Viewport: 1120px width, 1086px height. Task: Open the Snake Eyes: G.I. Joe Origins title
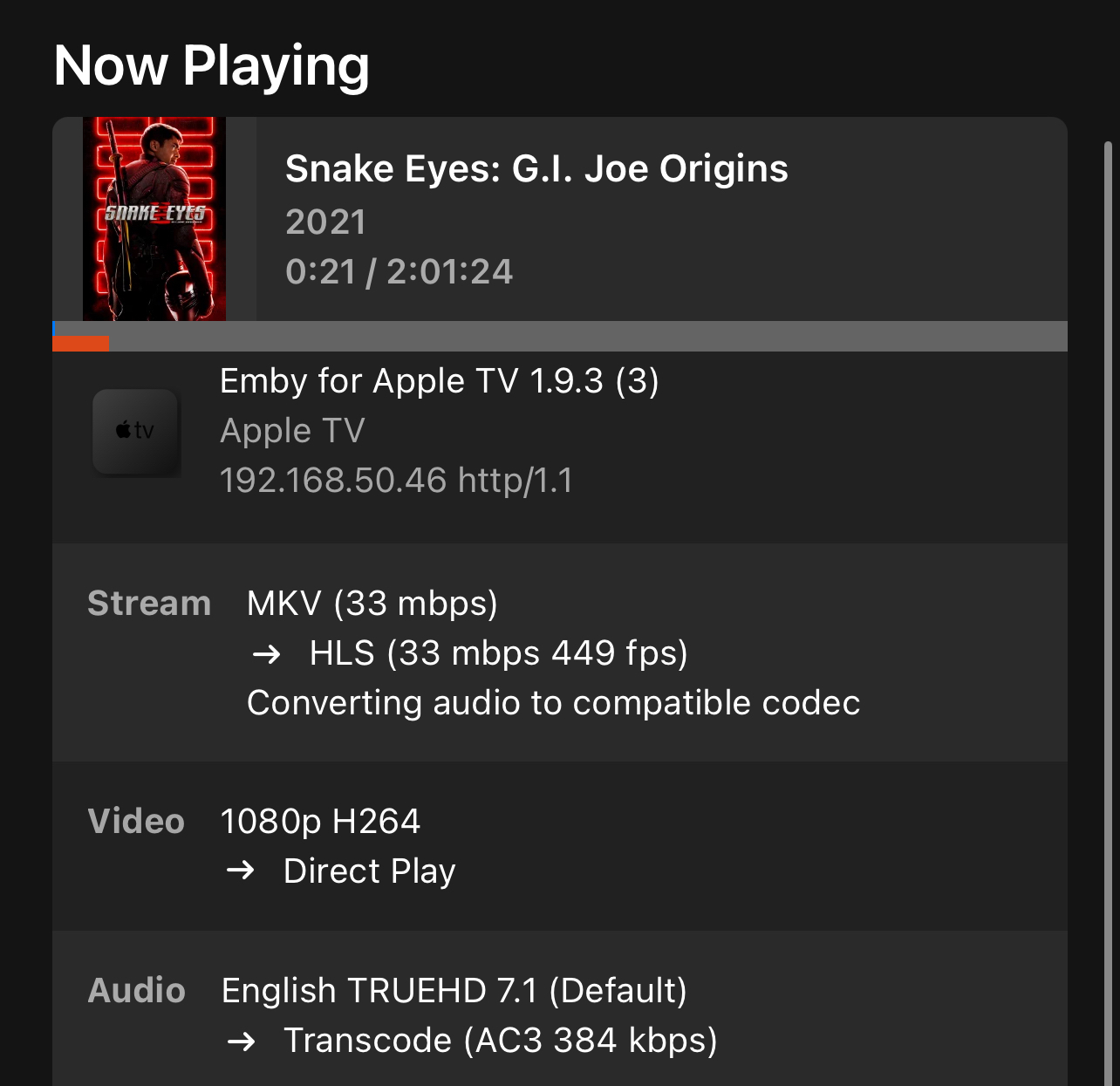(536, 168)
